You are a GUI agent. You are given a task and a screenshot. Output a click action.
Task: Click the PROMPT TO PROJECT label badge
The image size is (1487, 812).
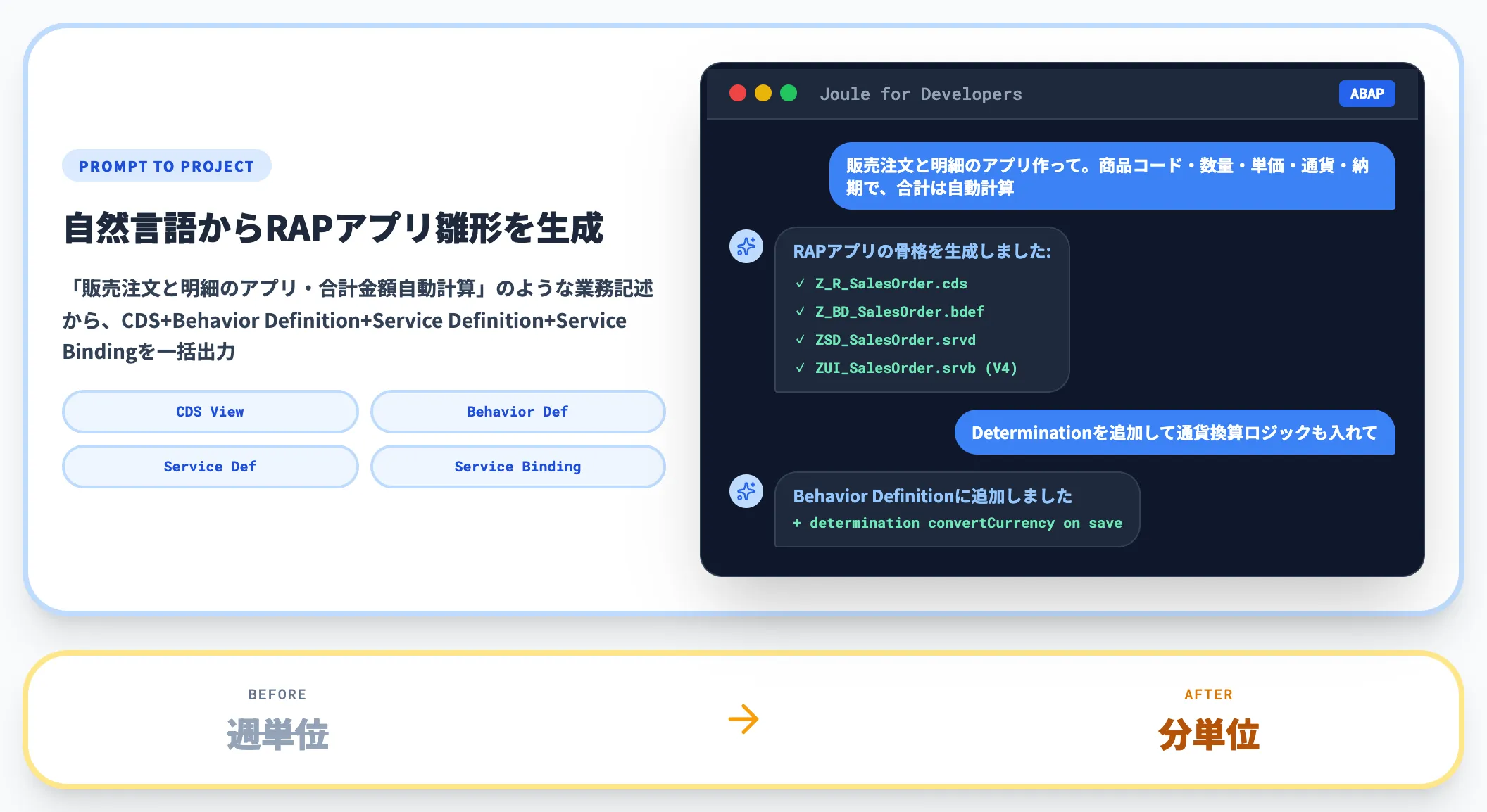(x=167, y=166)
